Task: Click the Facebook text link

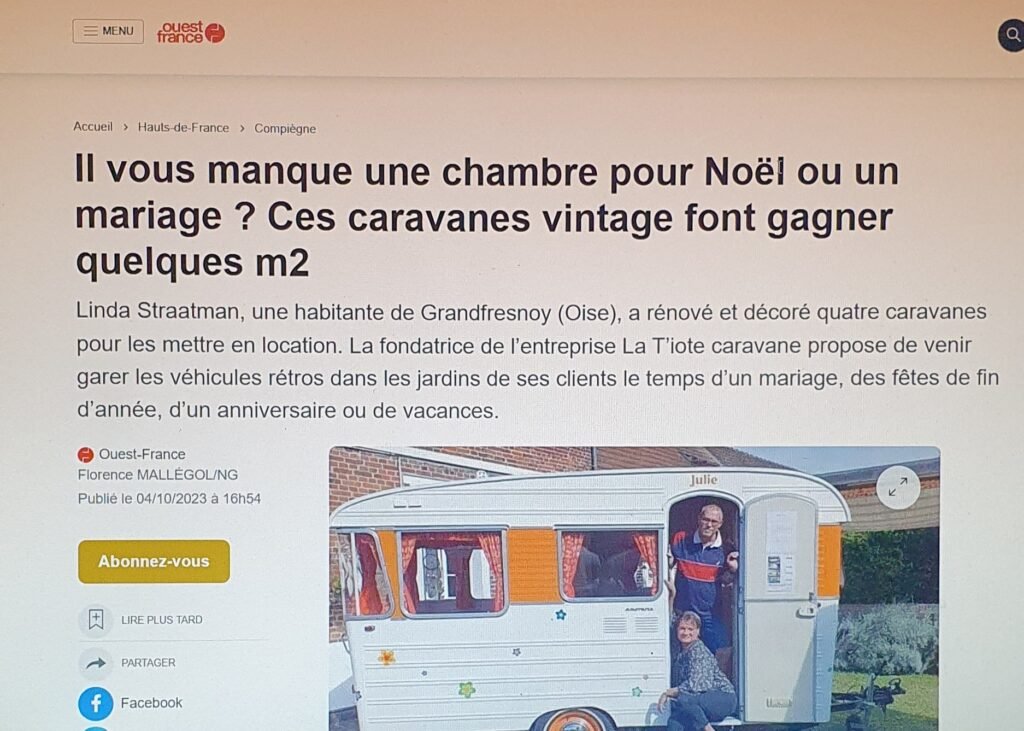Action: click(x=152, y=703)
